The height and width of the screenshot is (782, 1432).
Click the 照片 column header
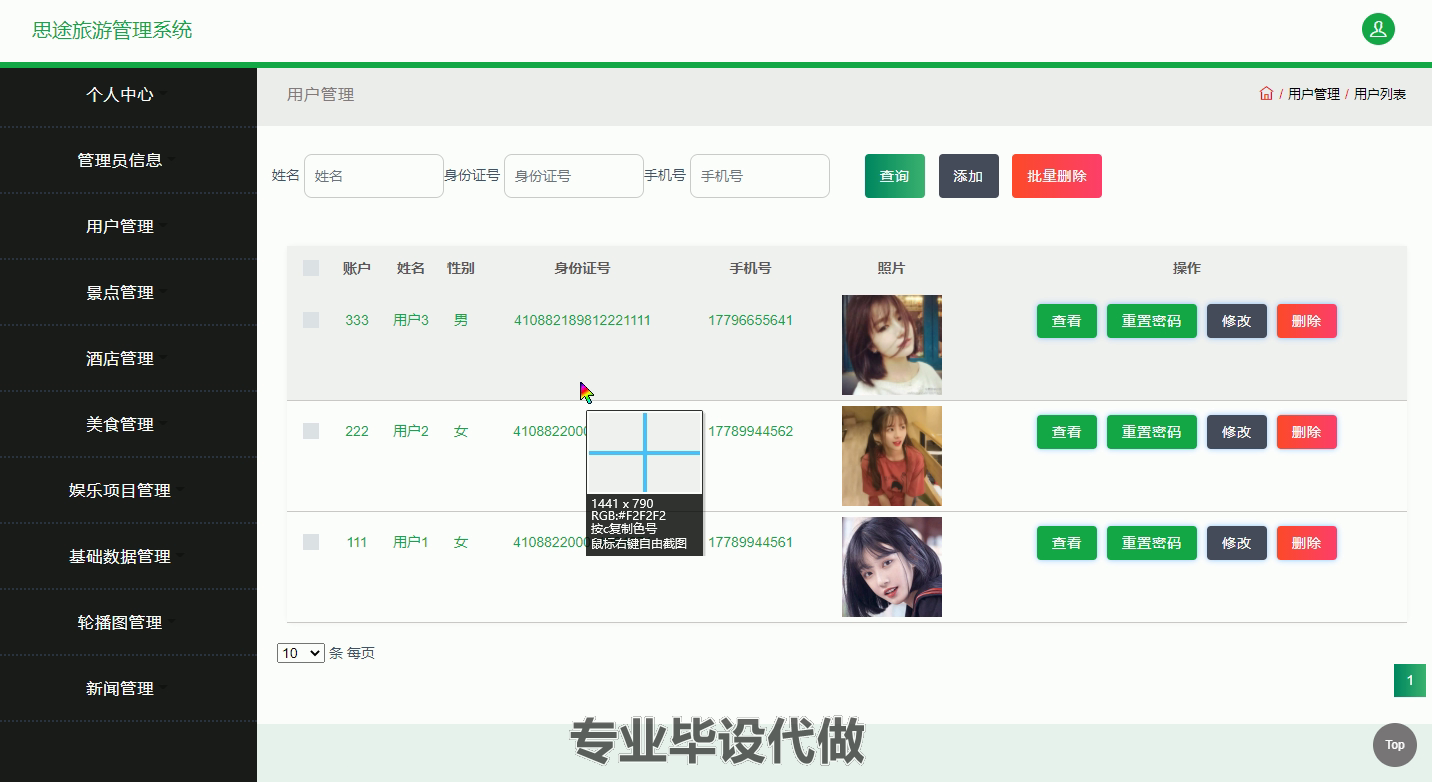[892, 268]
